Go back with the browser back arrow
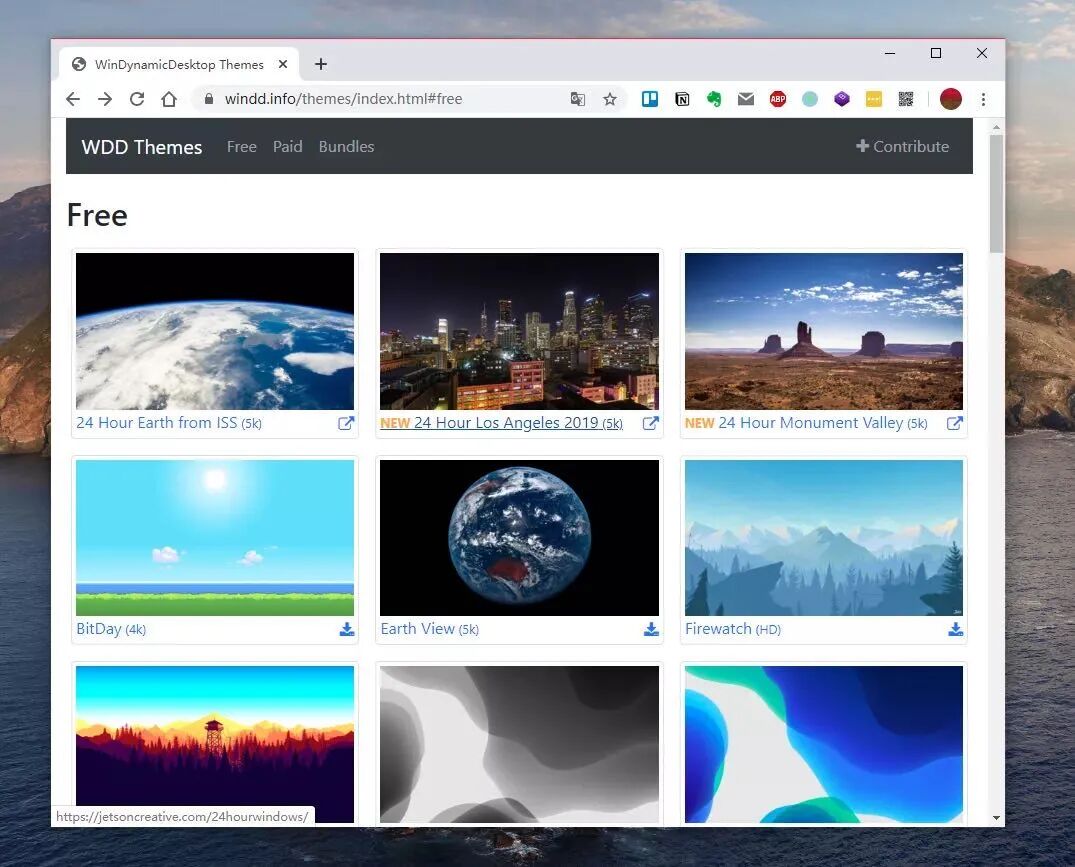The image size is (1075, 867). coord(73,99)
